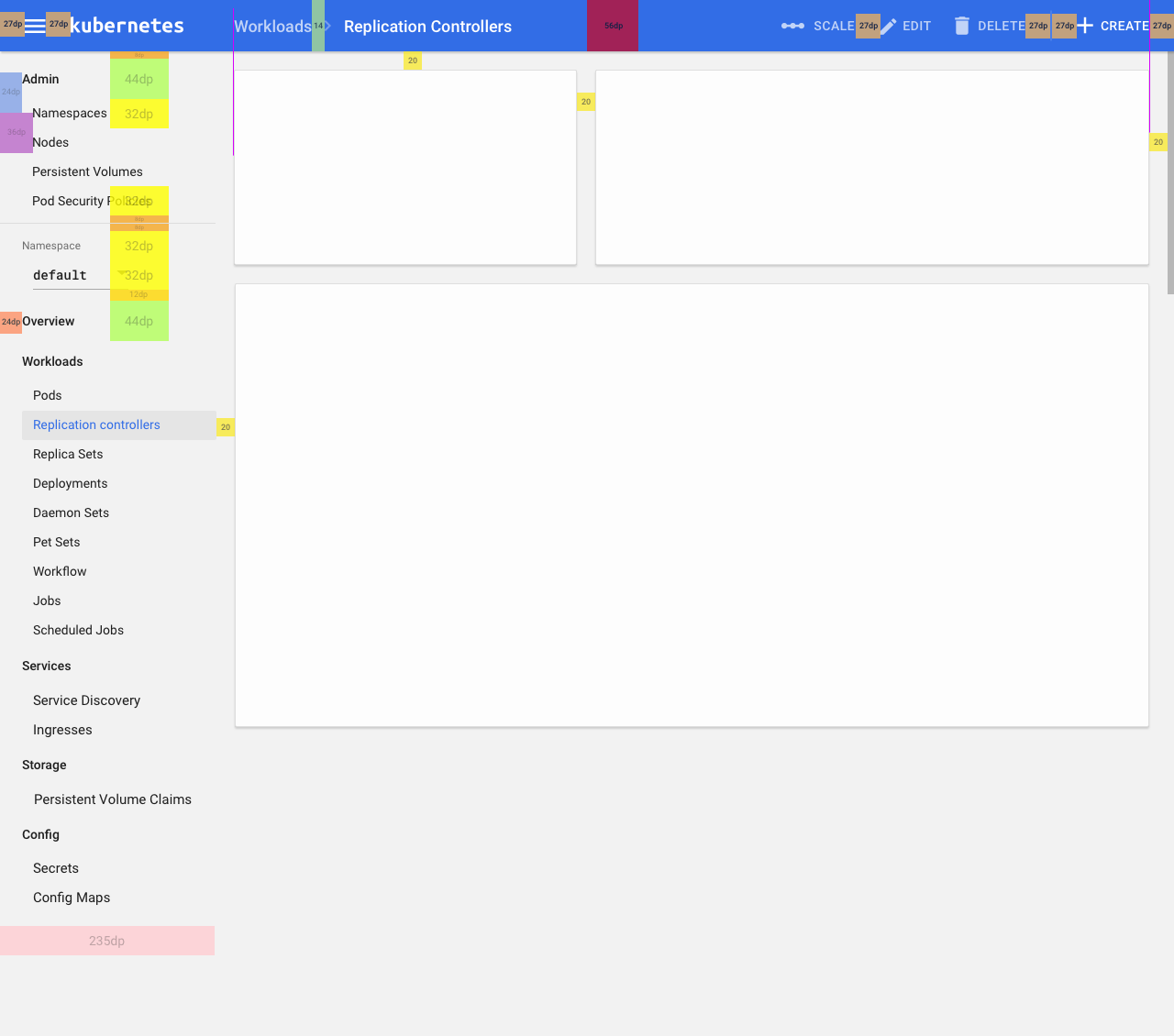The image size is (1174, 1036).
Task: Open the Replica Sets section
Action: [67, 454]
